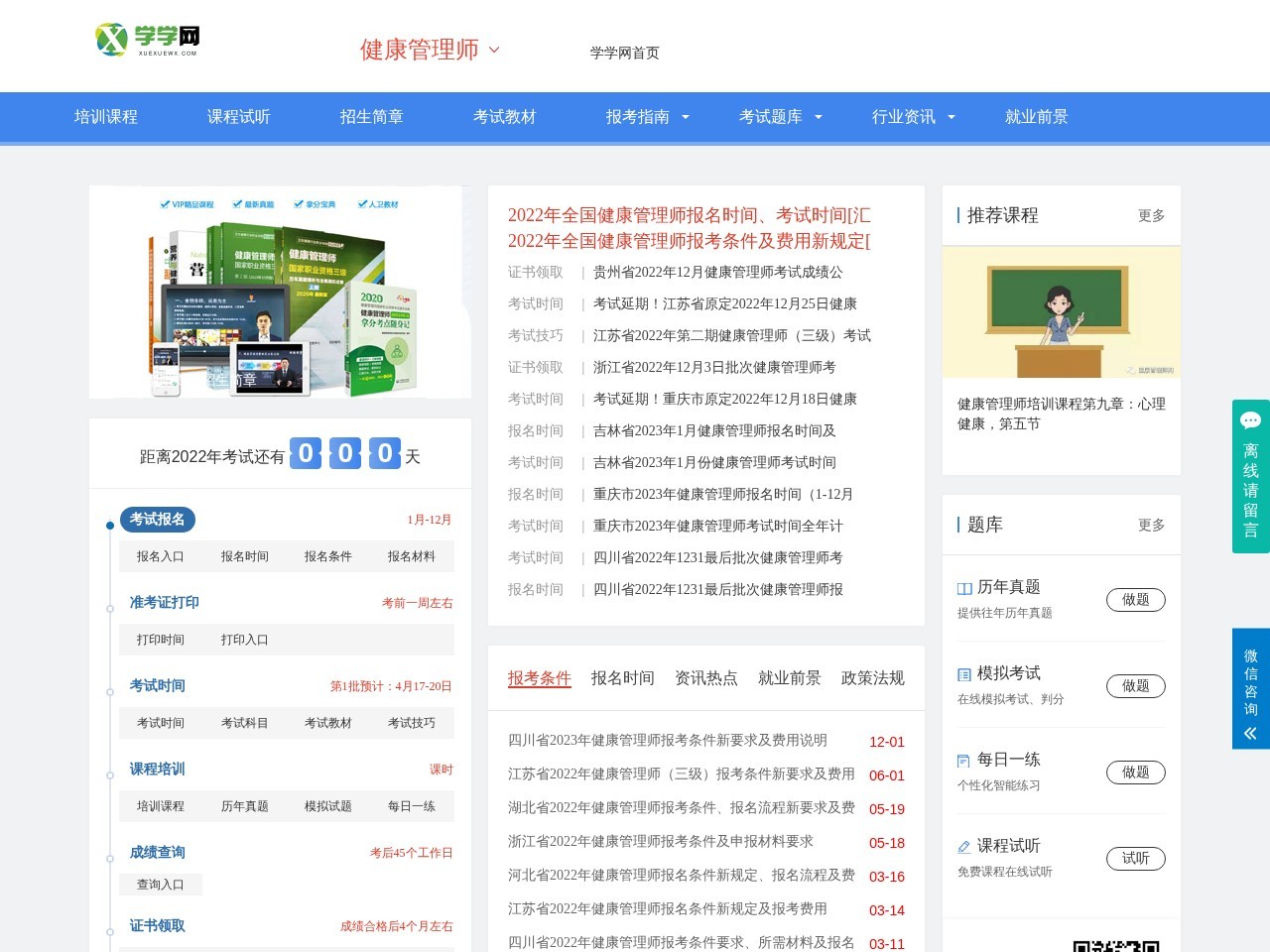Select 考试报名 timeline step
Screen dimensions: 1270x952
[158, 520]
